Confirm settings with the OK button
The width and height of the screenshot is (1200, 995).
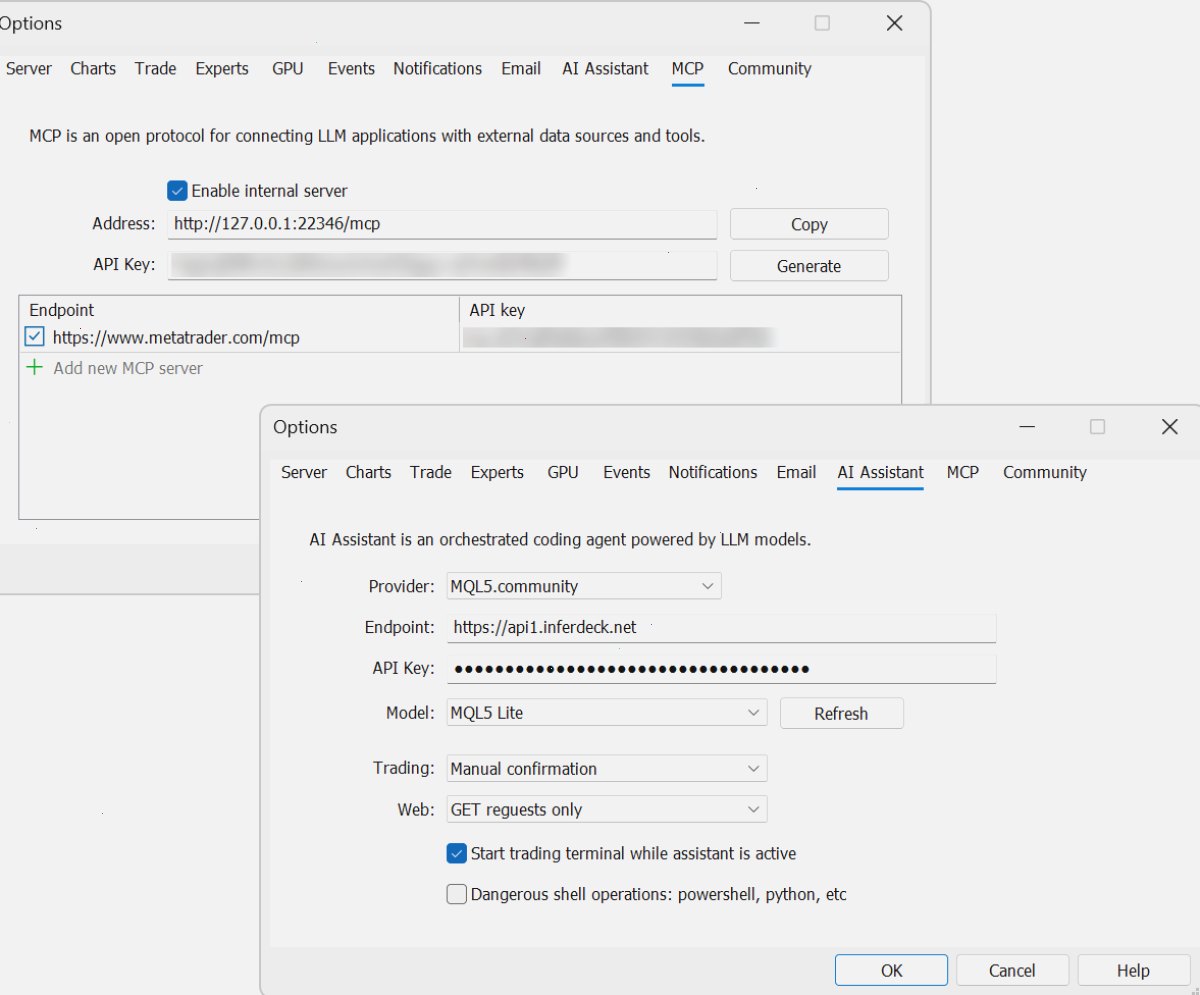click(891, 970)
